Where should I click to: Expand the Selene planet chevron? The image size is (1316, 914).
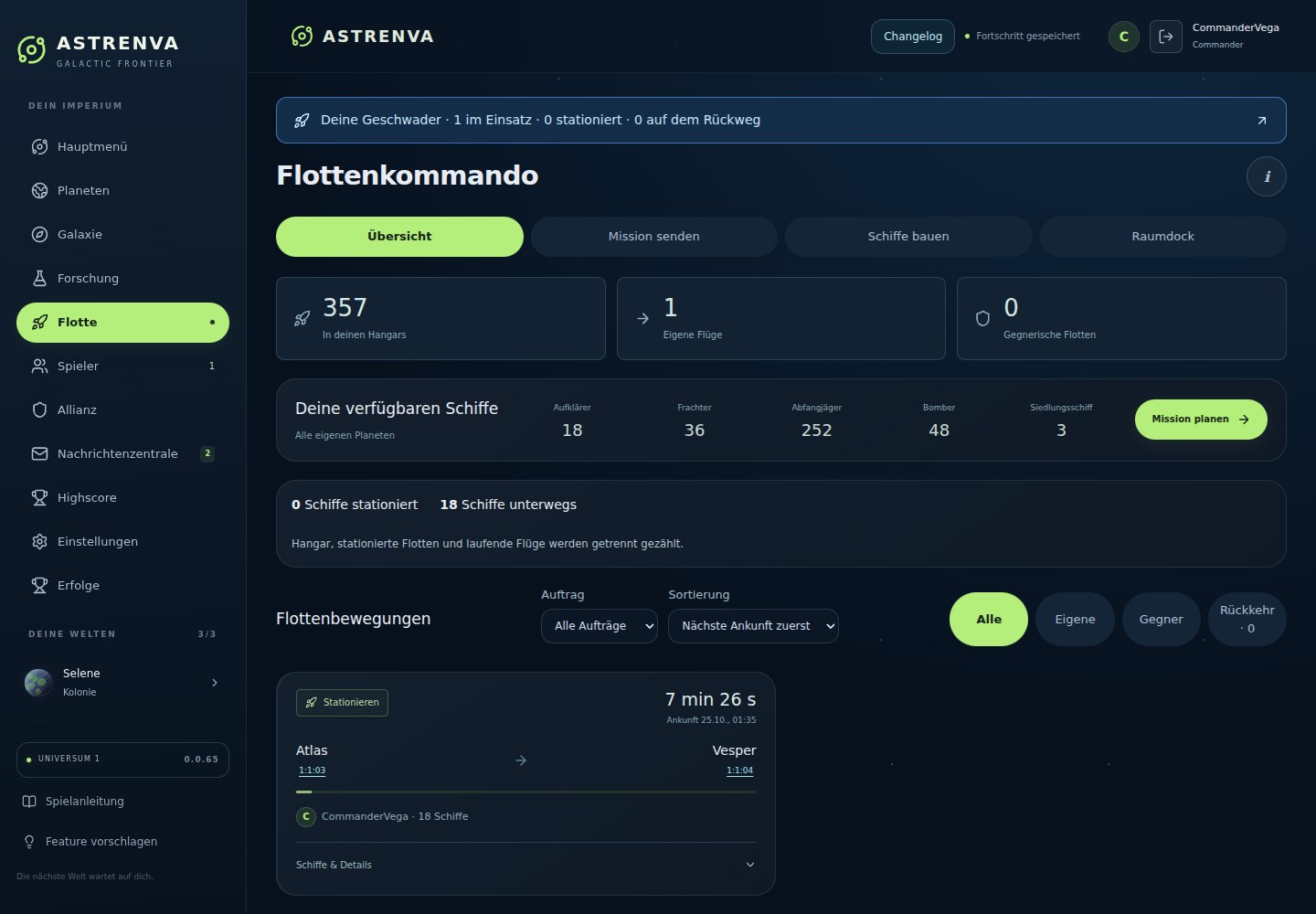215,683
